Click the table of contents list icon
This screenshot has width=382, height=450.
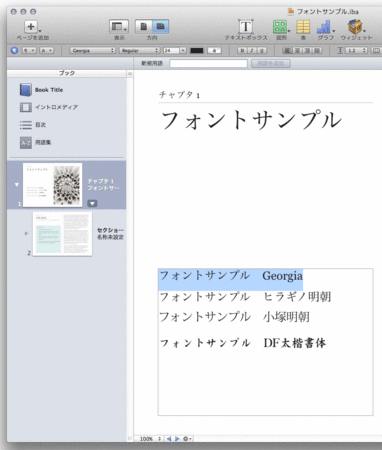point(26,125)
